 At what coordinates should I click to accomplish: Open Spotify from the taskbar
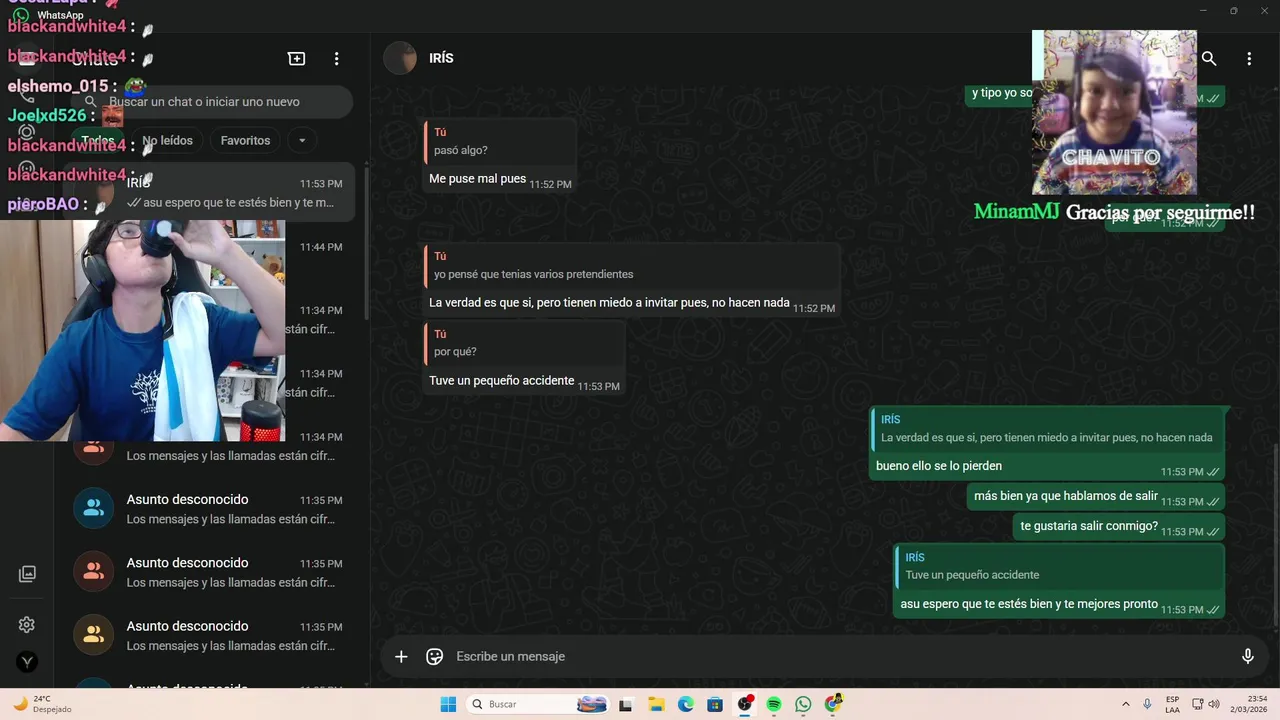coord(774,704)
